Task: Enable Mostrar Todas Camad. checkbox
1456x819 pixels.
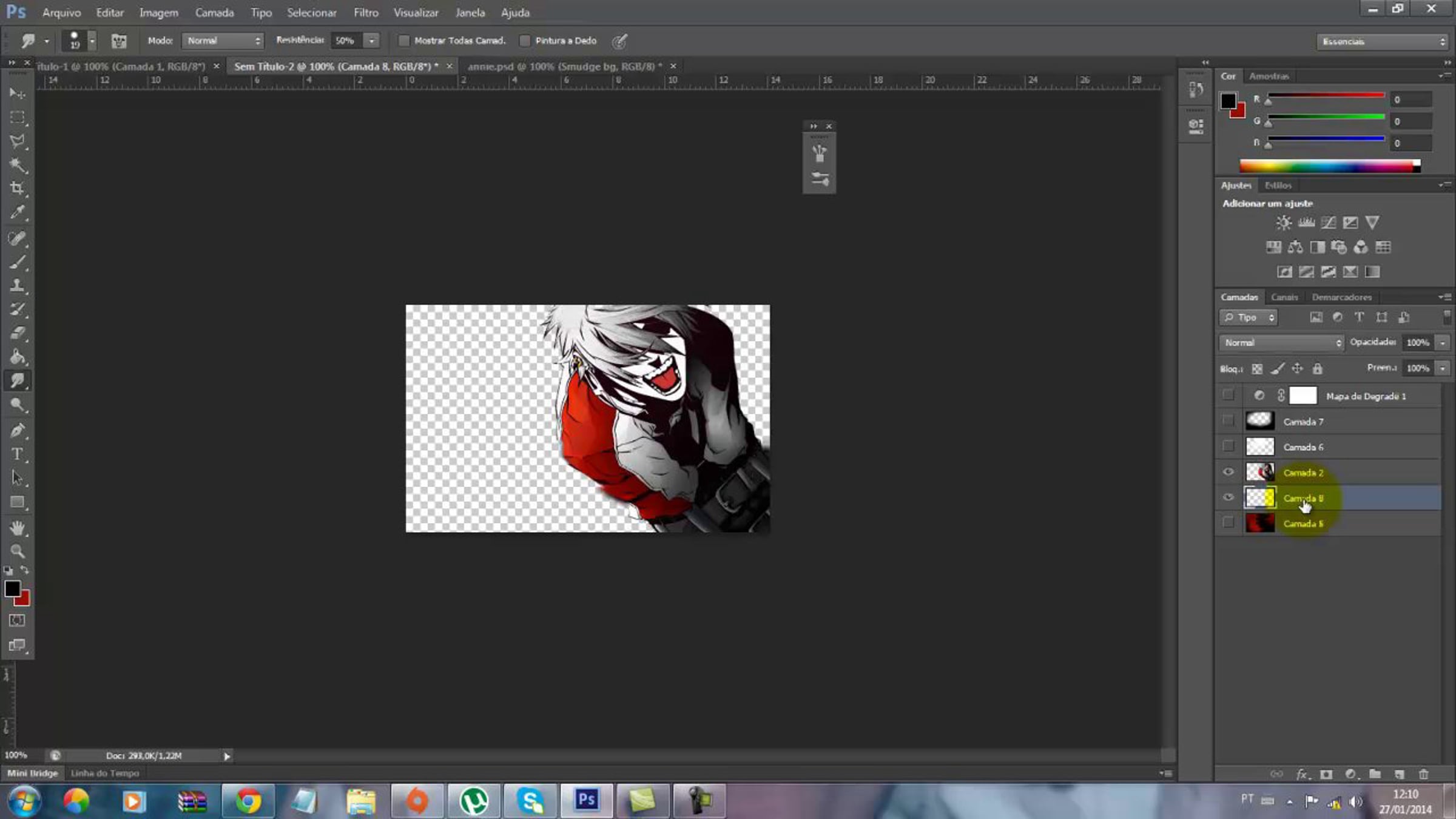Action: tap(403, 41)
